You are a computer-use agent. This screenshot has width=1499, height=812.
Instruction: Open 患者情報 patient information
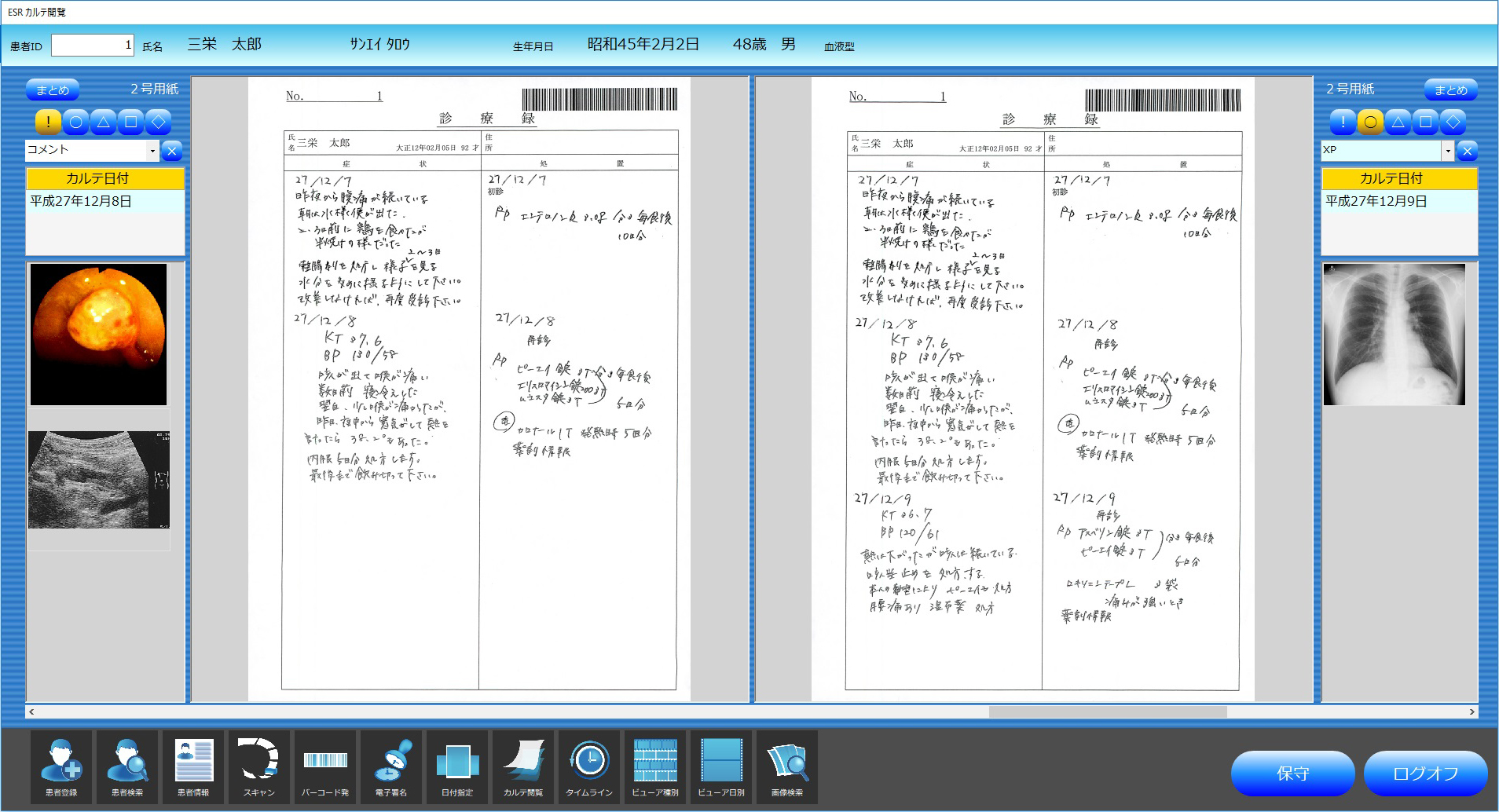coord(193,766)
